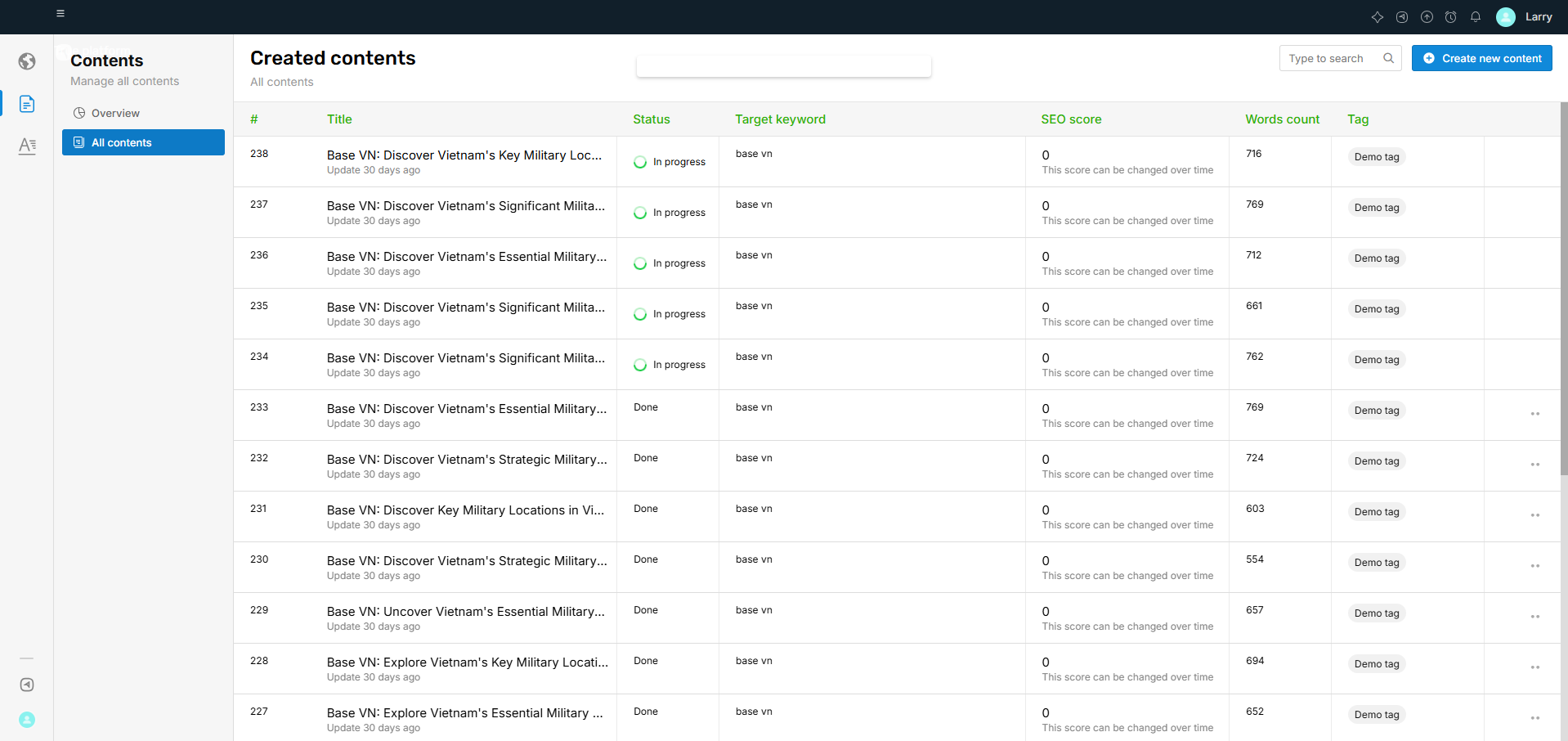
Task: Click the hamburger menu icon in top bar
Action: click(60, 14)
